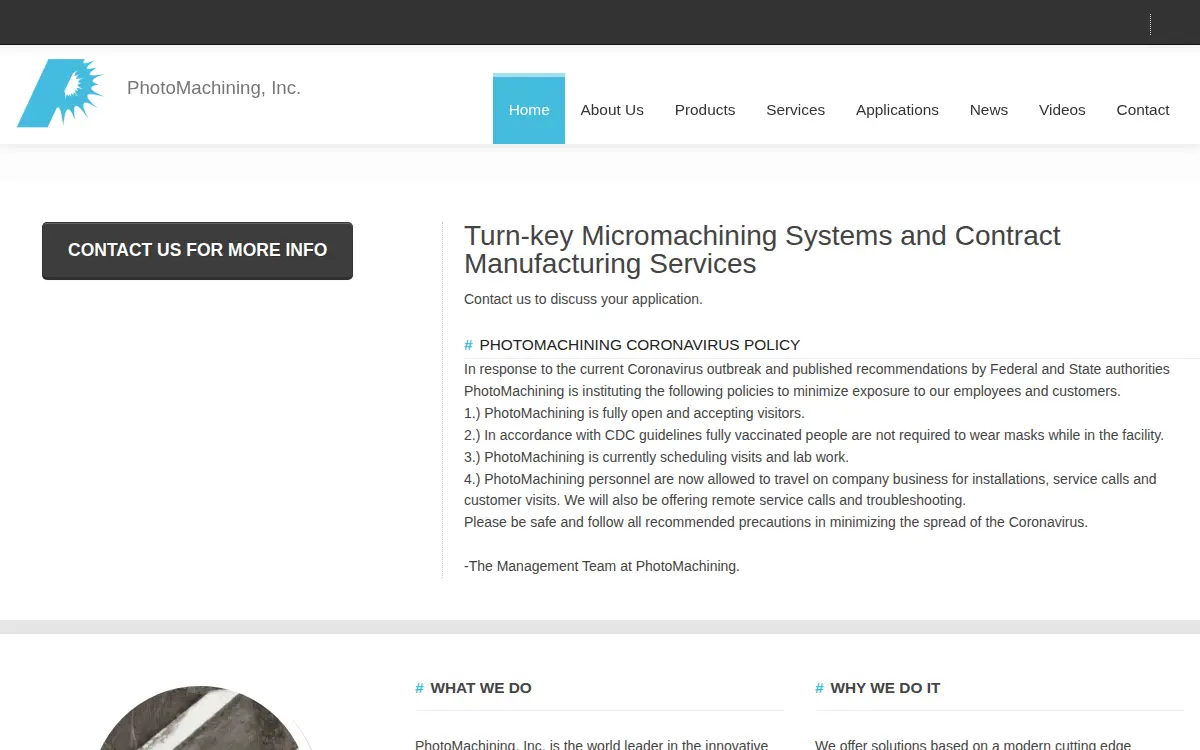Select the Home menu item

[529, 110]
